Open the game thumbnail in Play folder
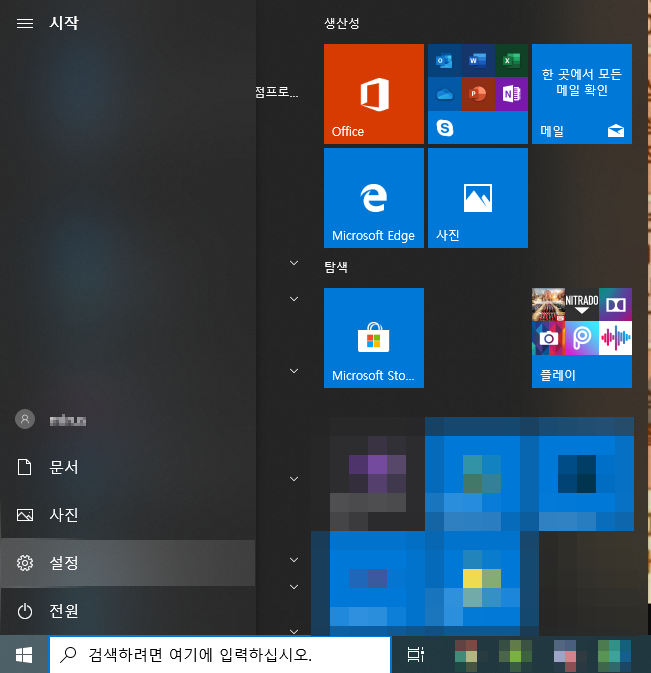The width and height of the screenshot is (651, 673). (x=548, y=304)
